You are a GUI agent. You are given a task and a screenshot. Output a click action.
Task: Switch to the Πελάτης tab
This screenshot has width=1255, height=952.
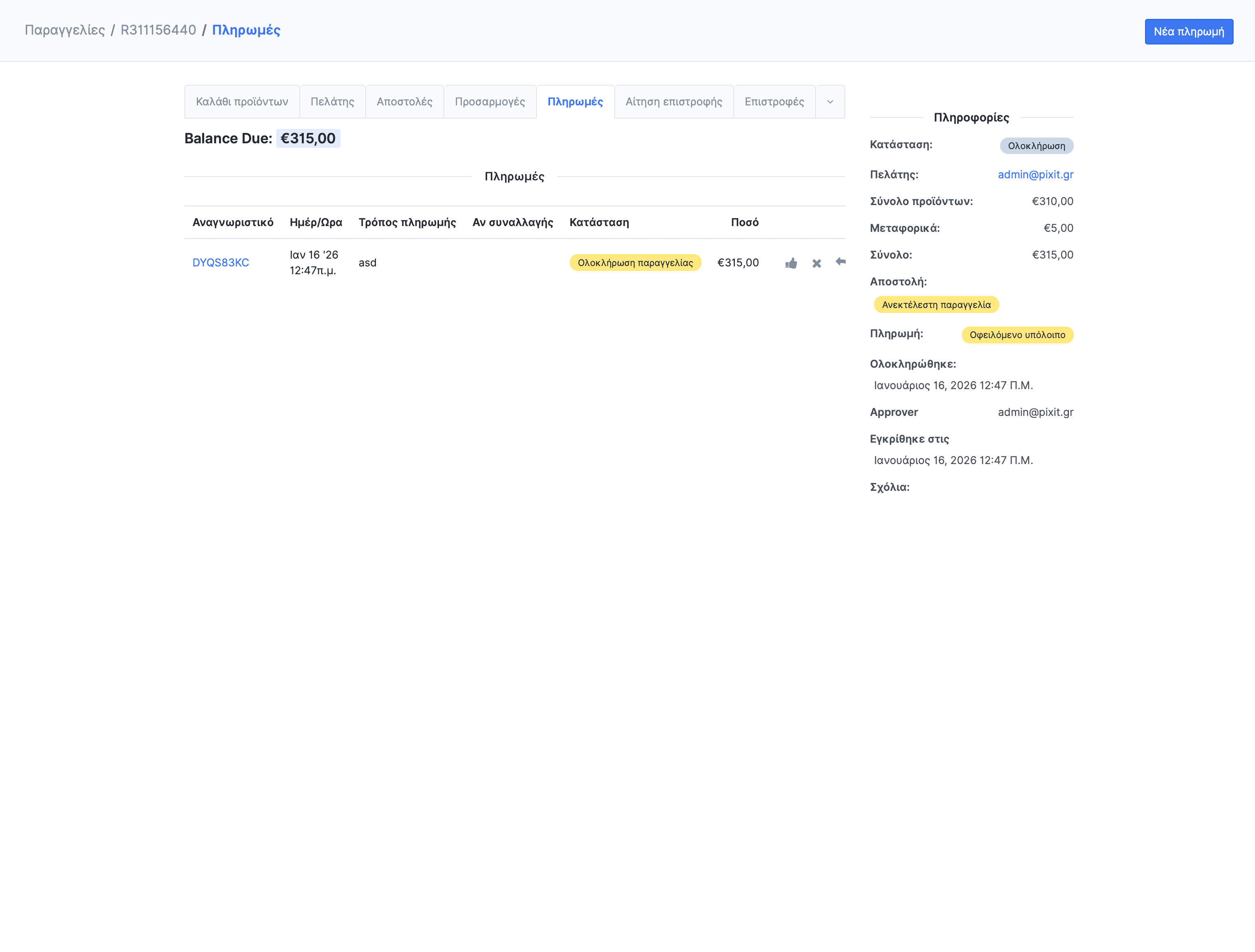(x=332, y=102)
